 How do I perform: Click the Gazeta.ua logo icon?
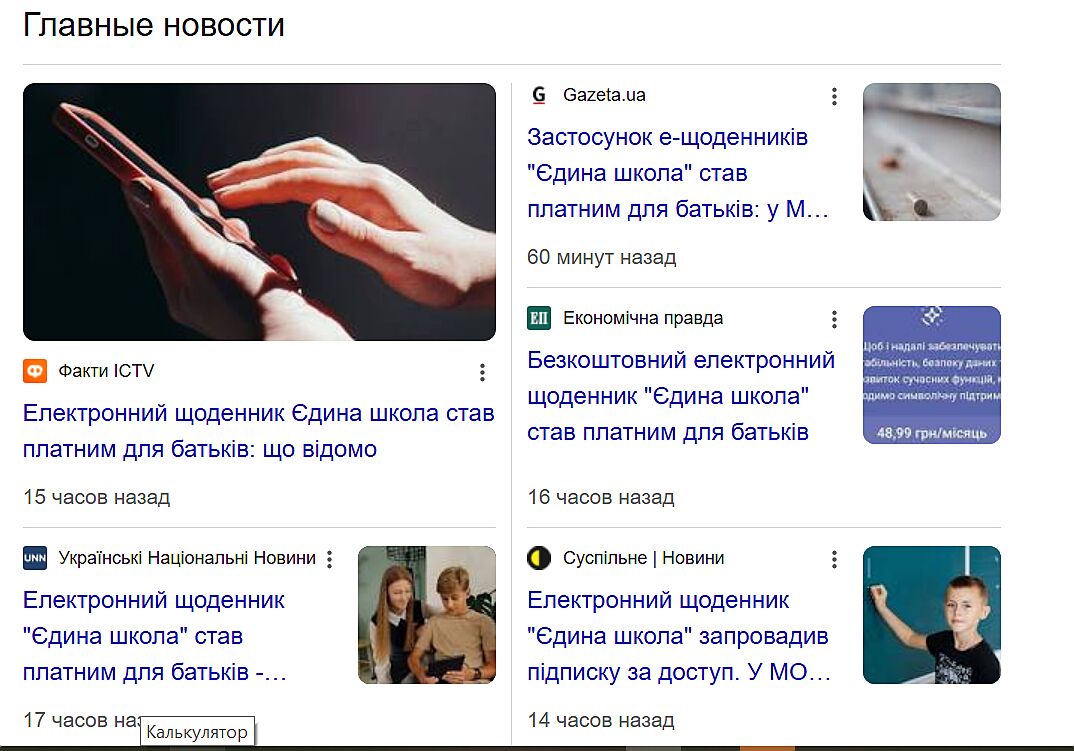pos(539,95)
